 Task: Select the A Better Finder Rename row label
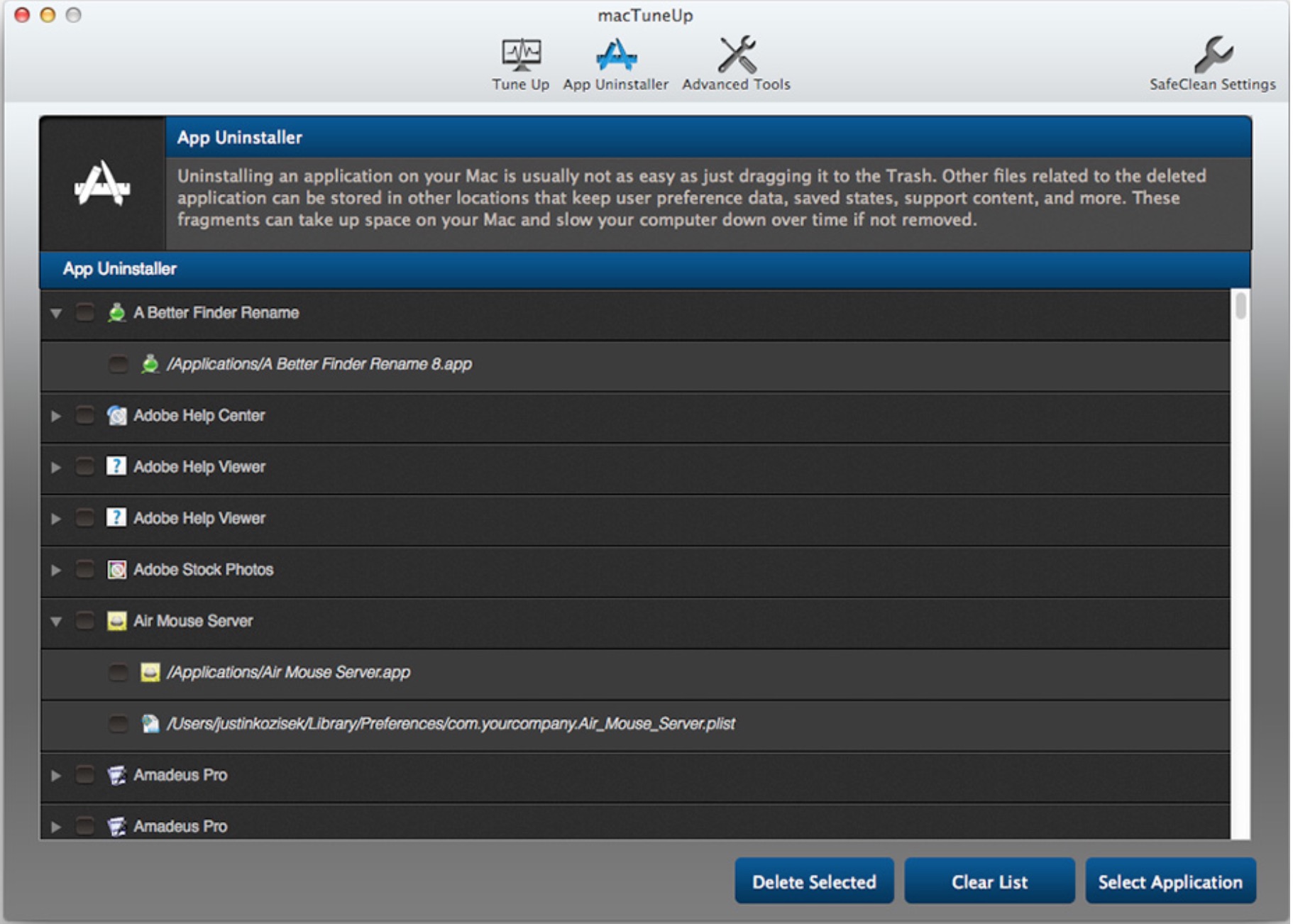(x=216, y=312)
